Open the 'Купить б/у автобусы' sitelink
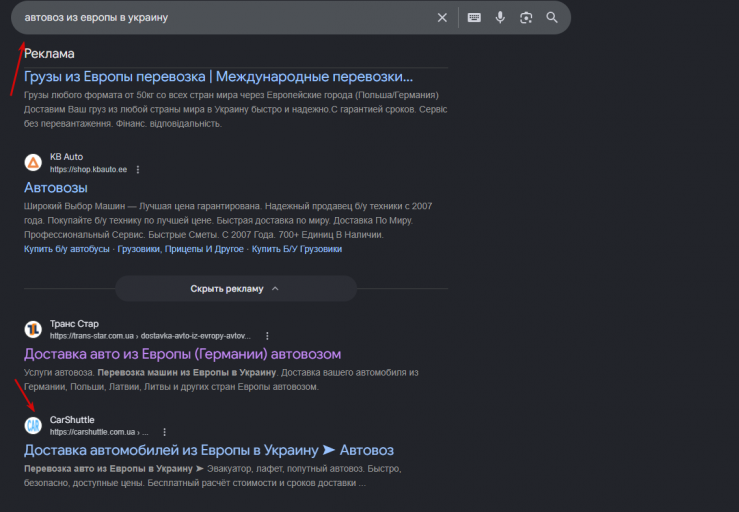Image resolution: width=739 pixels, height=512 pixels. (x=66, y=249)
